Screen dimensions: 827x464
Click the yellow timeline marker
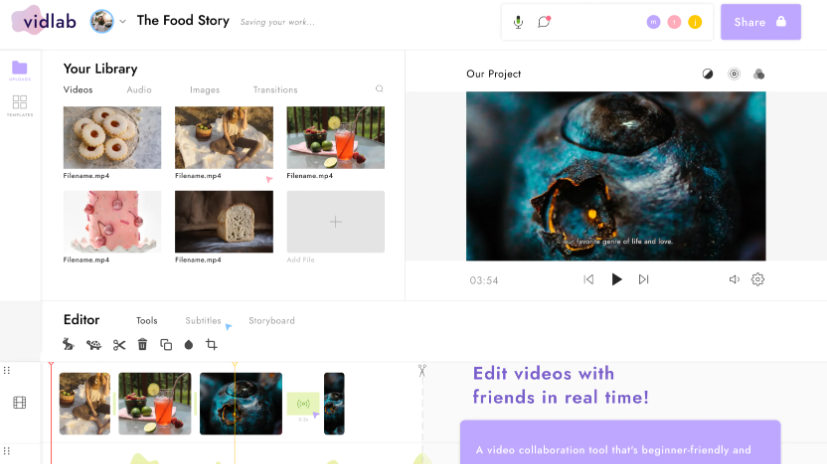(235, 365)
